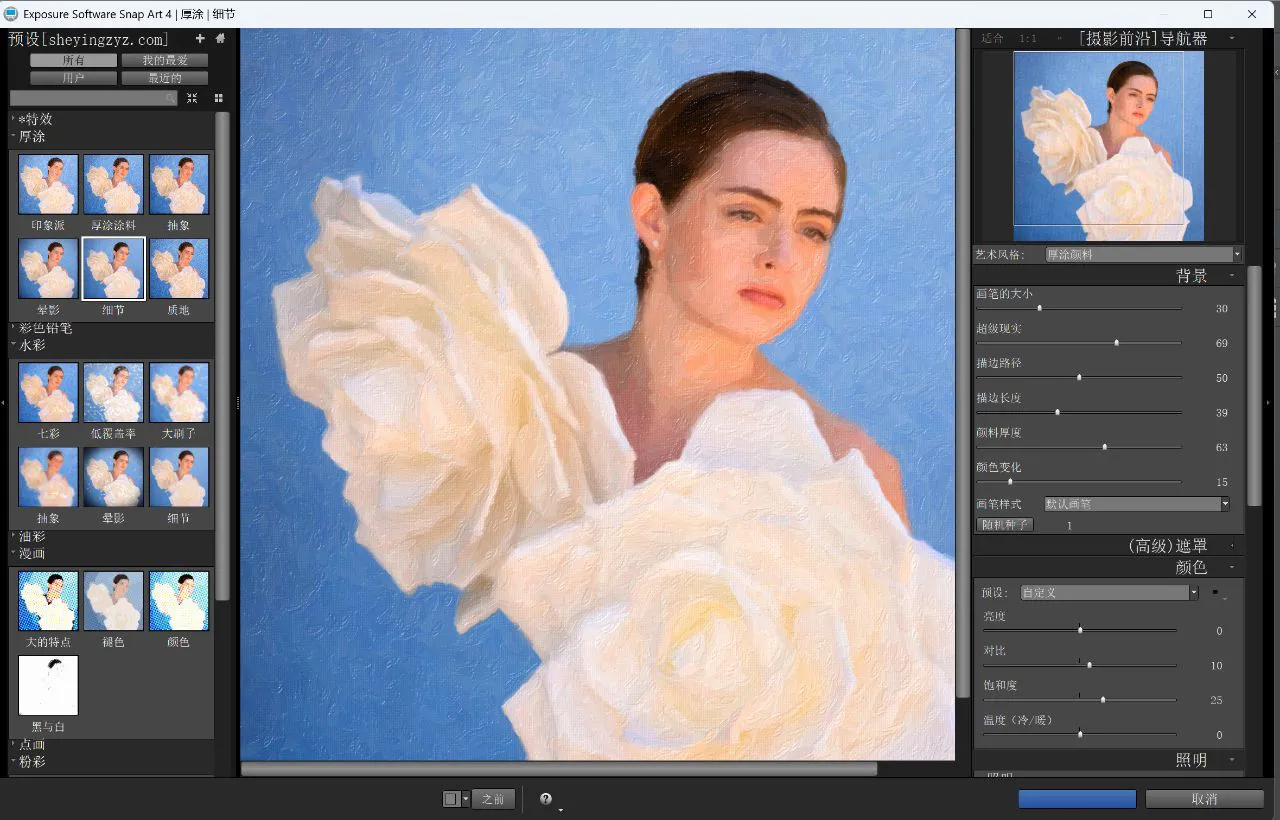The height and width of the screenshot is (820, 1280).
Task: Choose the 大的特点 comic preset
Action: pyautogui.click(x=48, y=600)
